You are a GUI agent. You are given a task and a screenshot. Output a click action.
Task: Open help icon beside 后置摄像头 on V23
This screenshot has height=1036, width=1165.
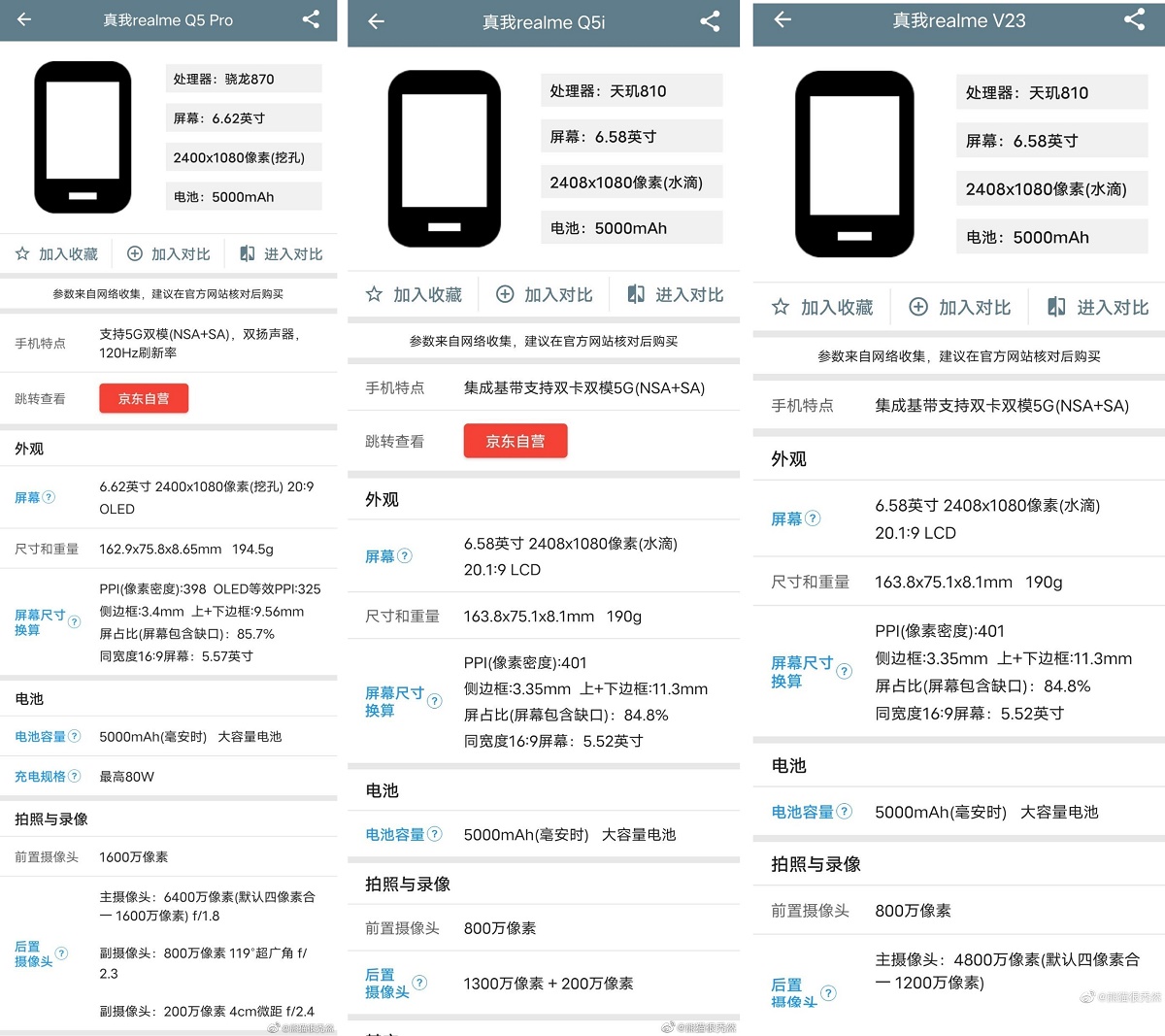click(828, 993)
